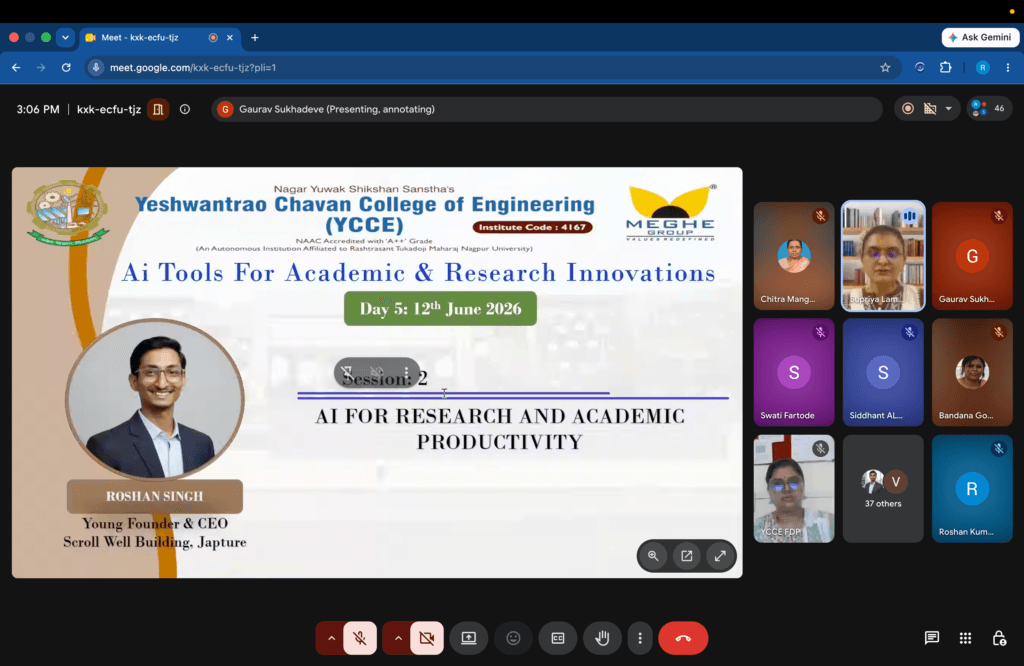Click the Chrome sync refresh icon
Viewport: 1024px width, 666px height.
point(920,67)
